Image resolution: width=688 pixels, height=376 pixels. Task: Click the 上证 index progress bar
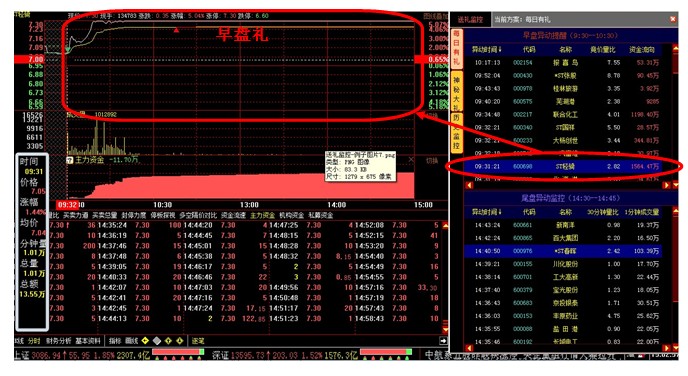[x=178, y=352]
